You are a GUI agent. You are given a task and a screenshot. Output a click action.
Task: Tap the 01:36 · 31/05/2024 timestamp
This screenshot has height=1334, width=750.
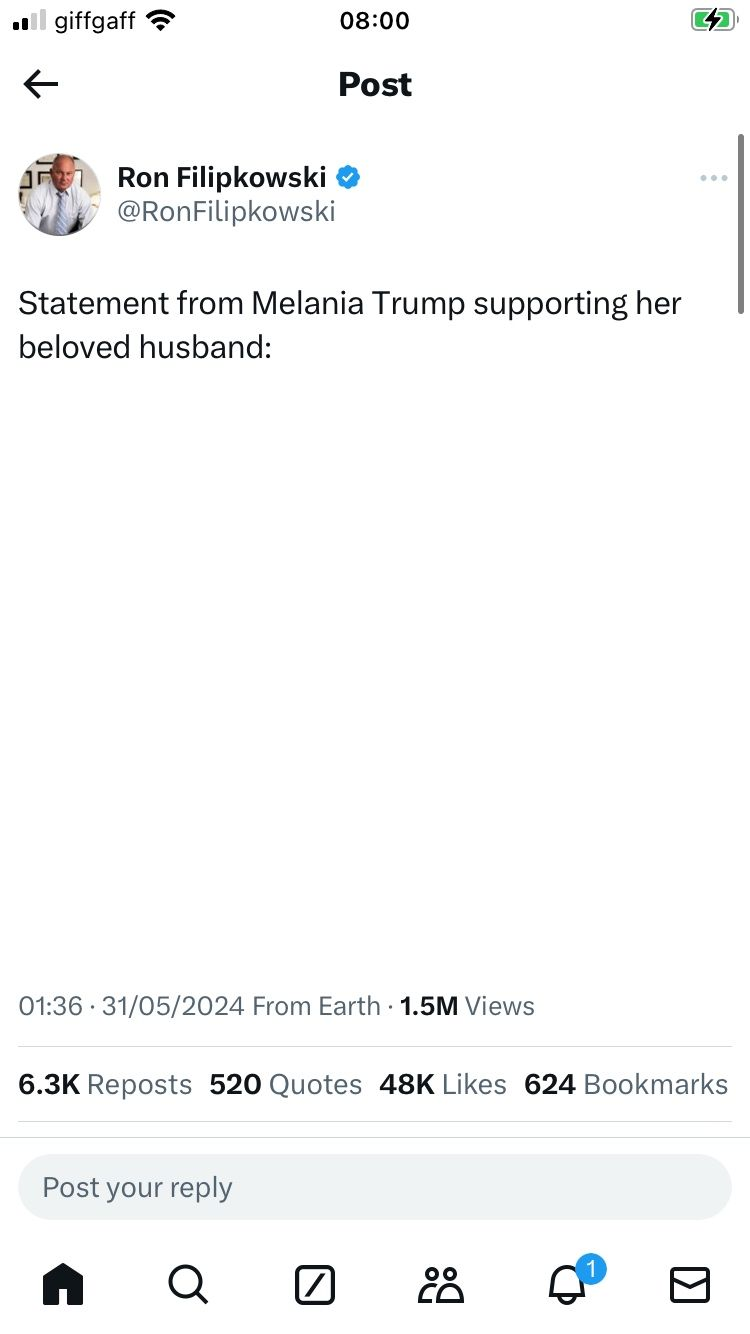(131, 1006)
